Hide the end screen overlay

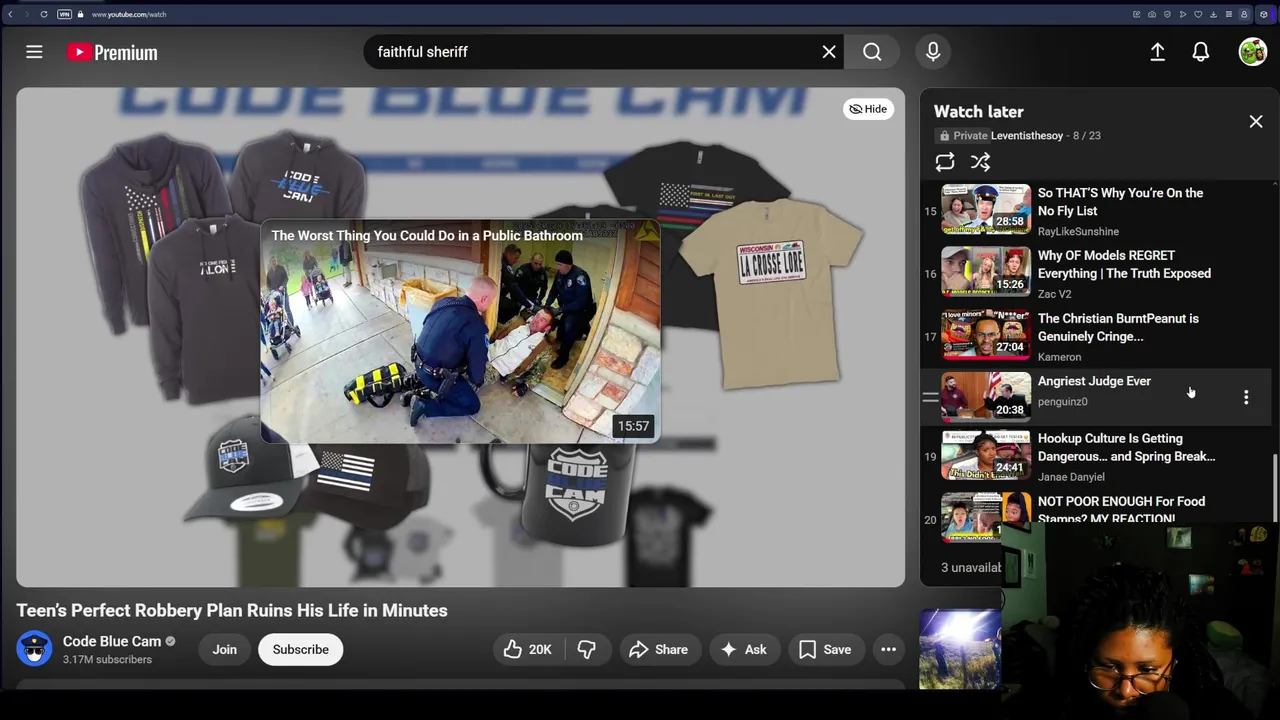point(867,109)
